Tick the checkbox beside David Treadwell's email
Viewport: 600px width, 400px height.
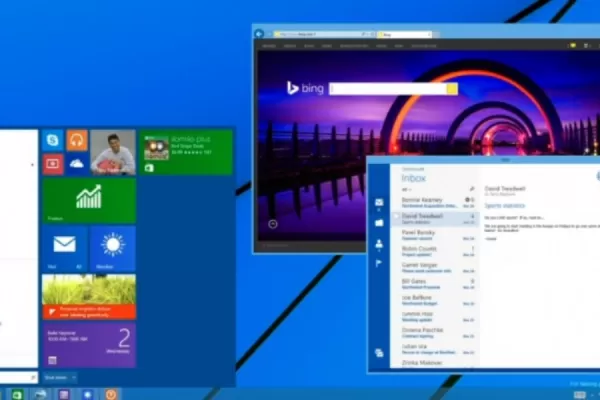click(396, 216)
